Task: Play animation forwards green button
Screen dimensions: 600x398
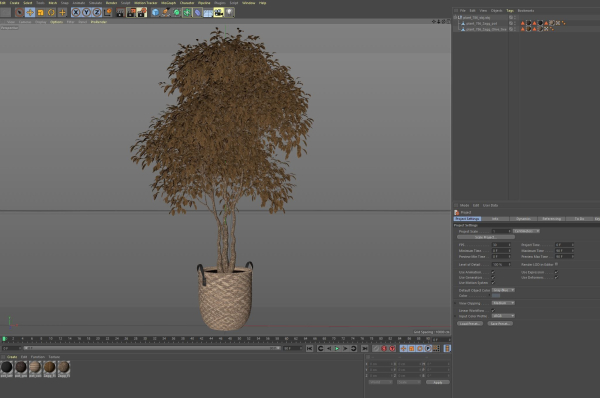Action: (337, 348)
